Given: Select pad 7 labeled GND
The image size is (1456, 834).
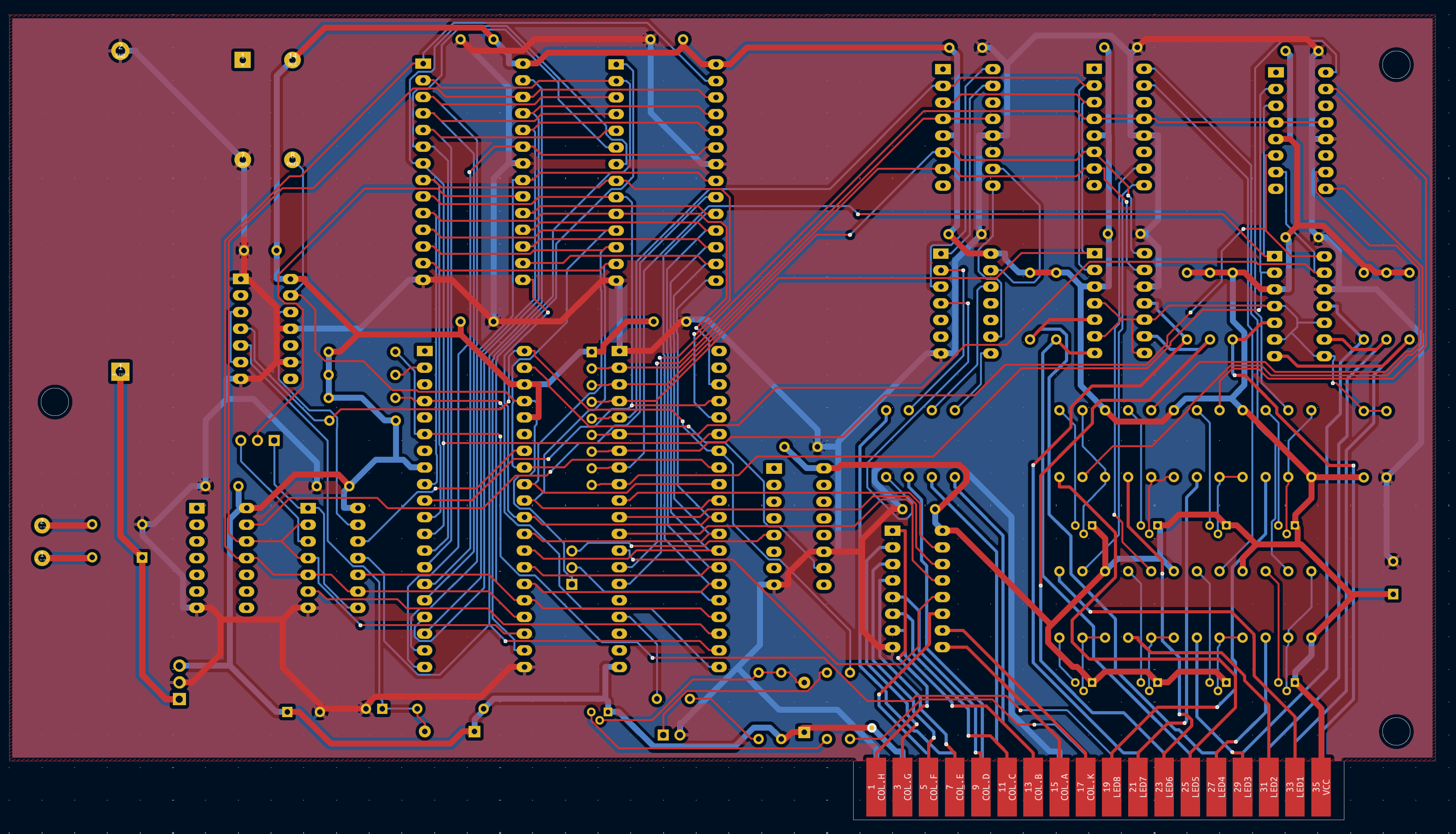Looking at the screenshot, I should point(243,159).
